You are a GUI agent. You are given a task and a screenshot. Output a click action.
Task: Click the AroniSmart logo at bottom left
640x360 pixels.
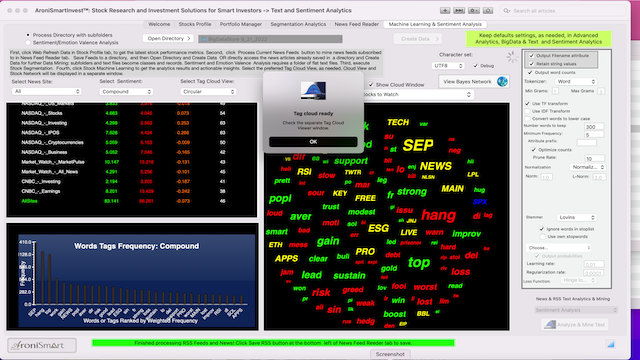click(x=42, y=345)
